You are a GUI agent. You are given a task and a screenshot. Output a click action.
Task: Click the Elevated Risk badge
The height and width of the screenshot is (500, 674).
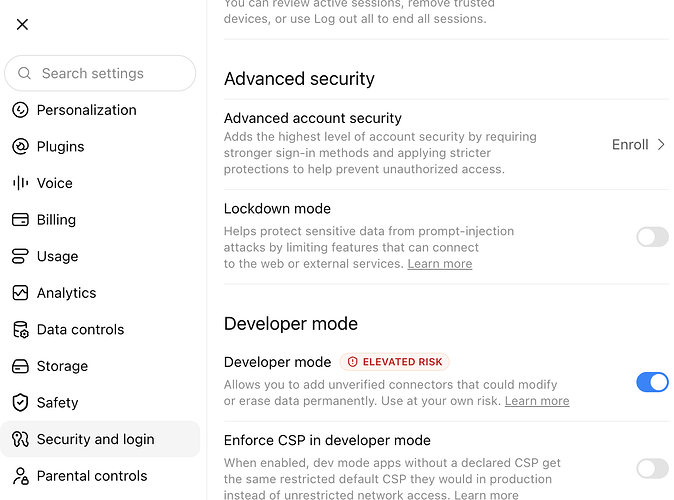pyautogui.click(x=395, y=362)
